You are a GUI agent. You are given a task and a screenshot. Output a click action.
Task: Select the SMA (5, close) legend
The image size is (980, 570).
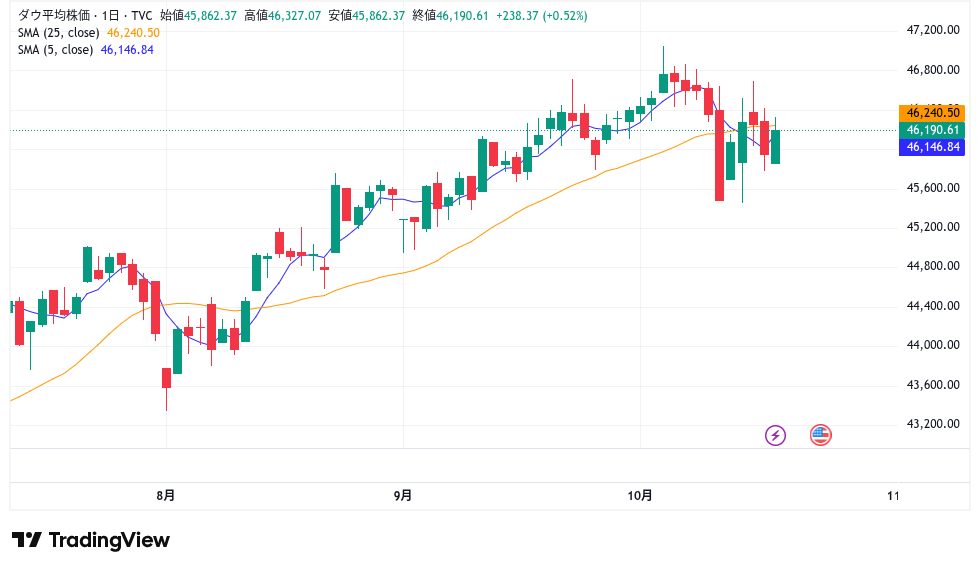[56, 50]
